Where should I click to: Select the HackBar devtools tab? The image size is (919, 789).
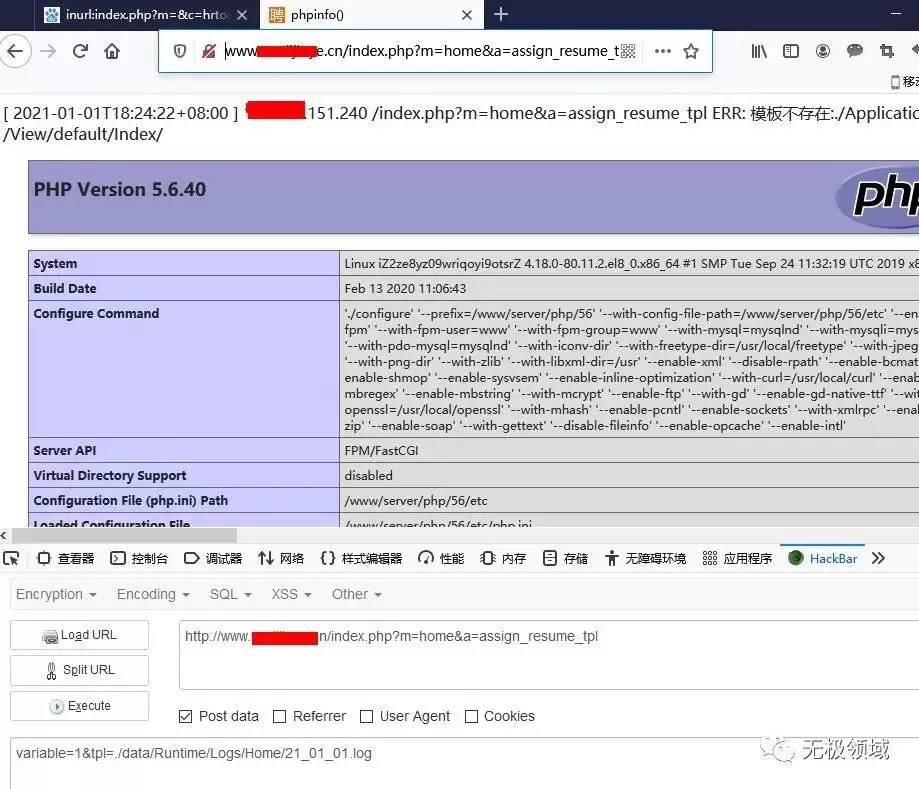(823, 559)
